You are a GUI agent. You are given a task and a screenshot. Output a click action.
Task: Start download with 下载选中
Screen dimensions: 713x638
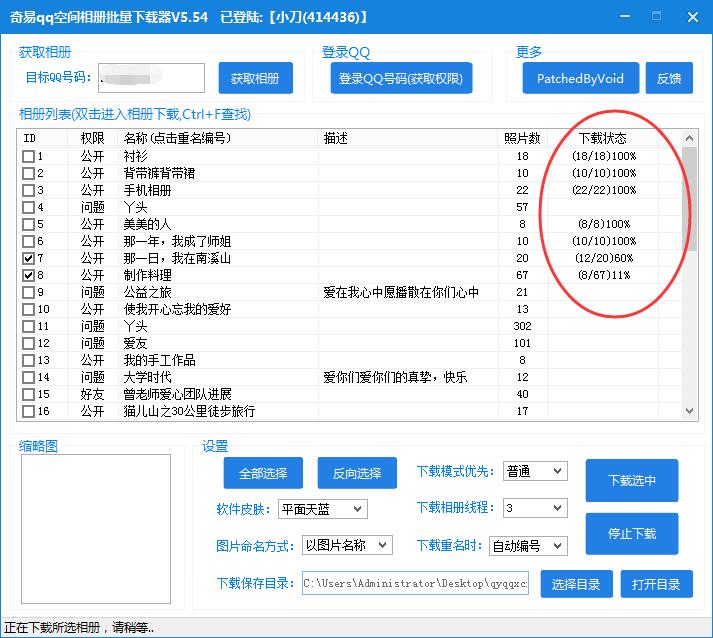click(x=631, y=480)
